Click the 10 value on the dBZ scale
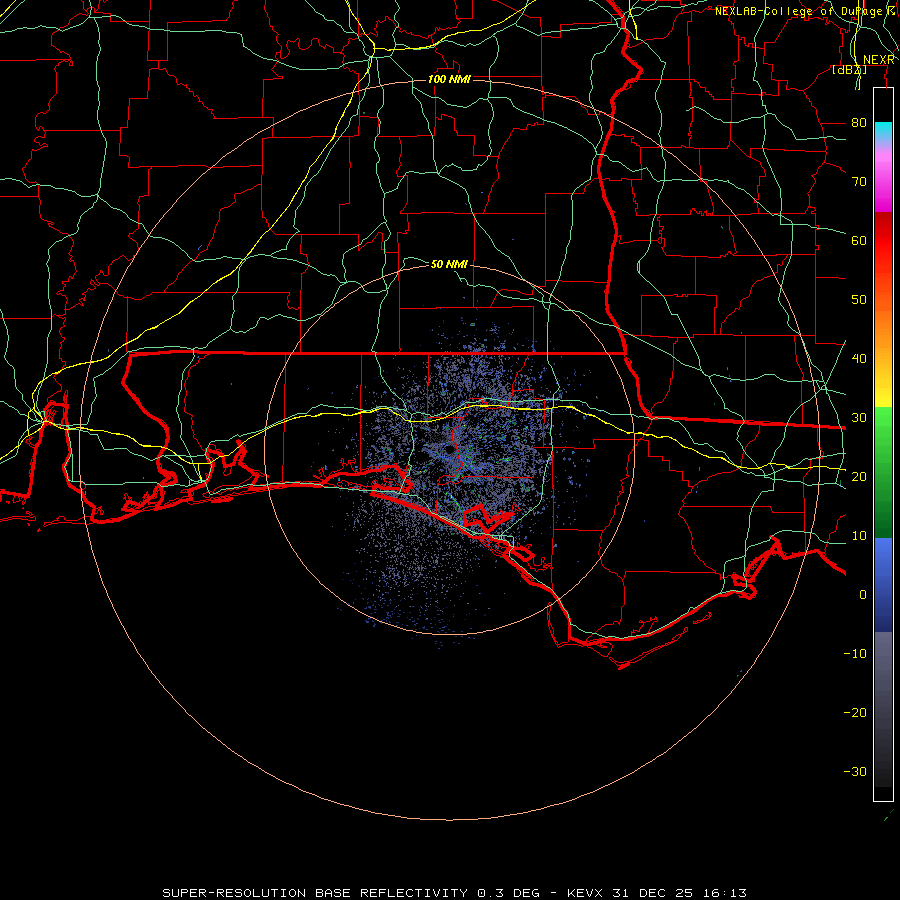Screen dimensions: 900x900 (859, 536)
